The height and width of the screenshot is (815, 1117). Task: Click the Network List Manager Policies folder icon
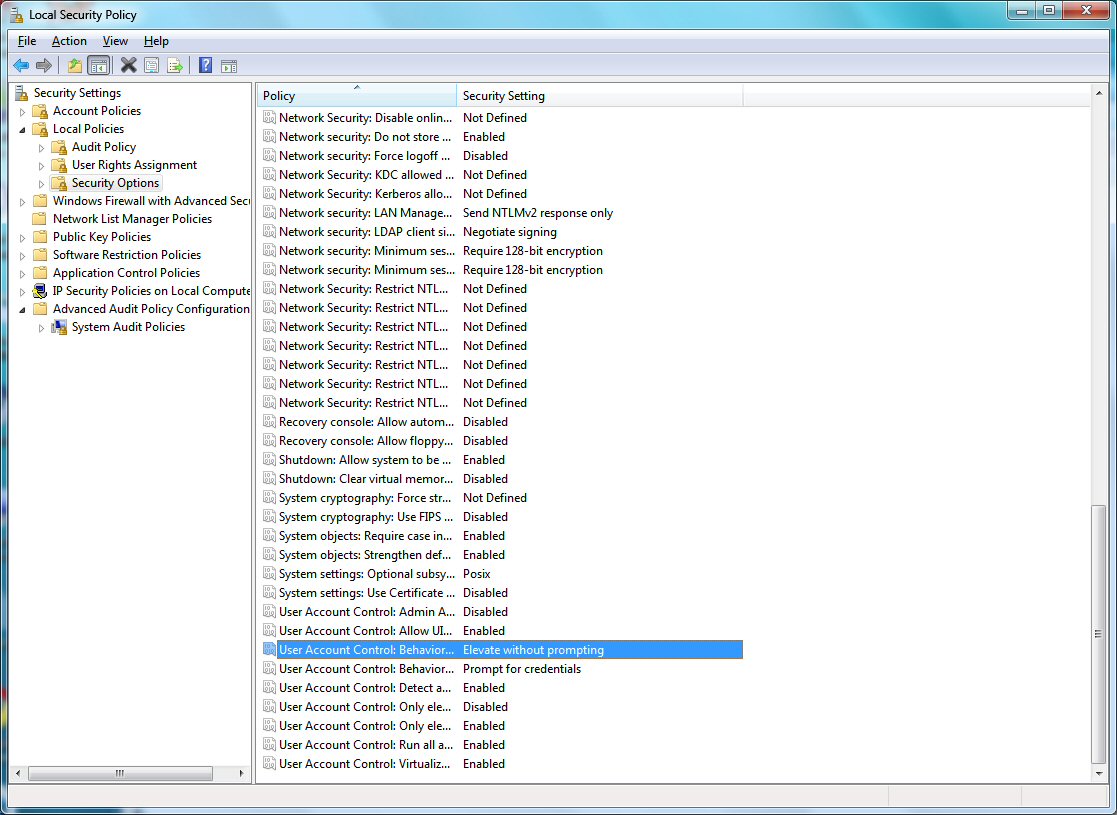click(41, 219)
